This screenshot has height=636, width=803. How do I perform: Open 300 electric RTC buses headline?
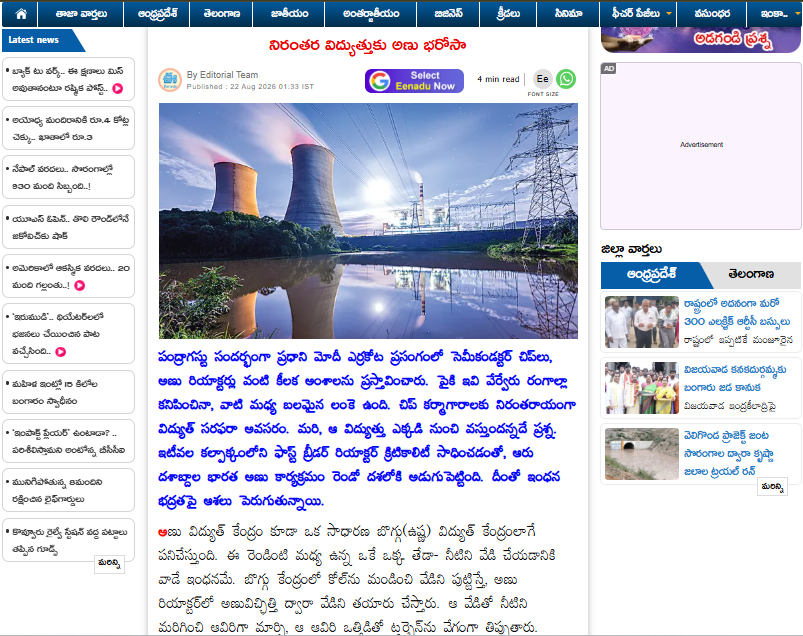coord(737,312)
